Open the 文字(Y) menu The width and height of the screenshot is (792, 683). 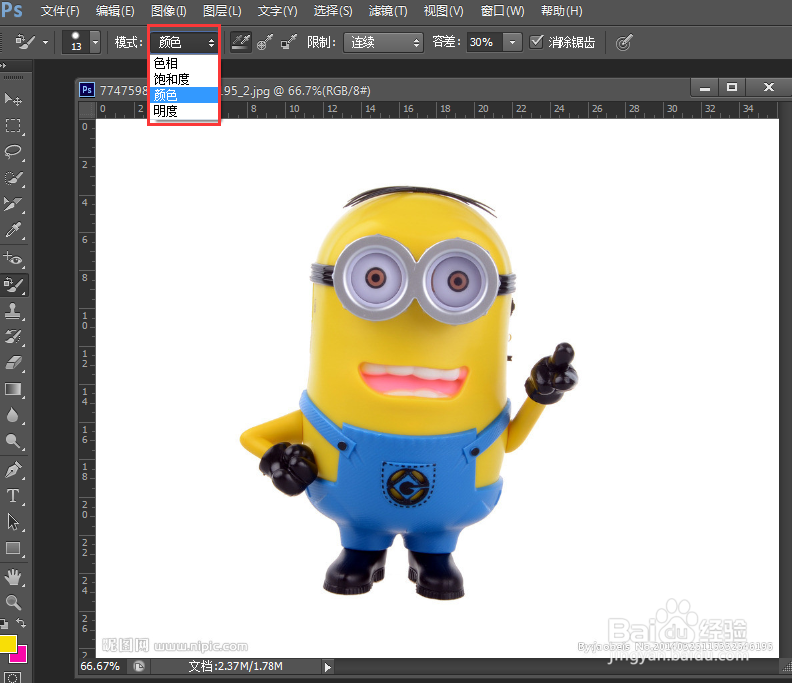click(277, 11)
